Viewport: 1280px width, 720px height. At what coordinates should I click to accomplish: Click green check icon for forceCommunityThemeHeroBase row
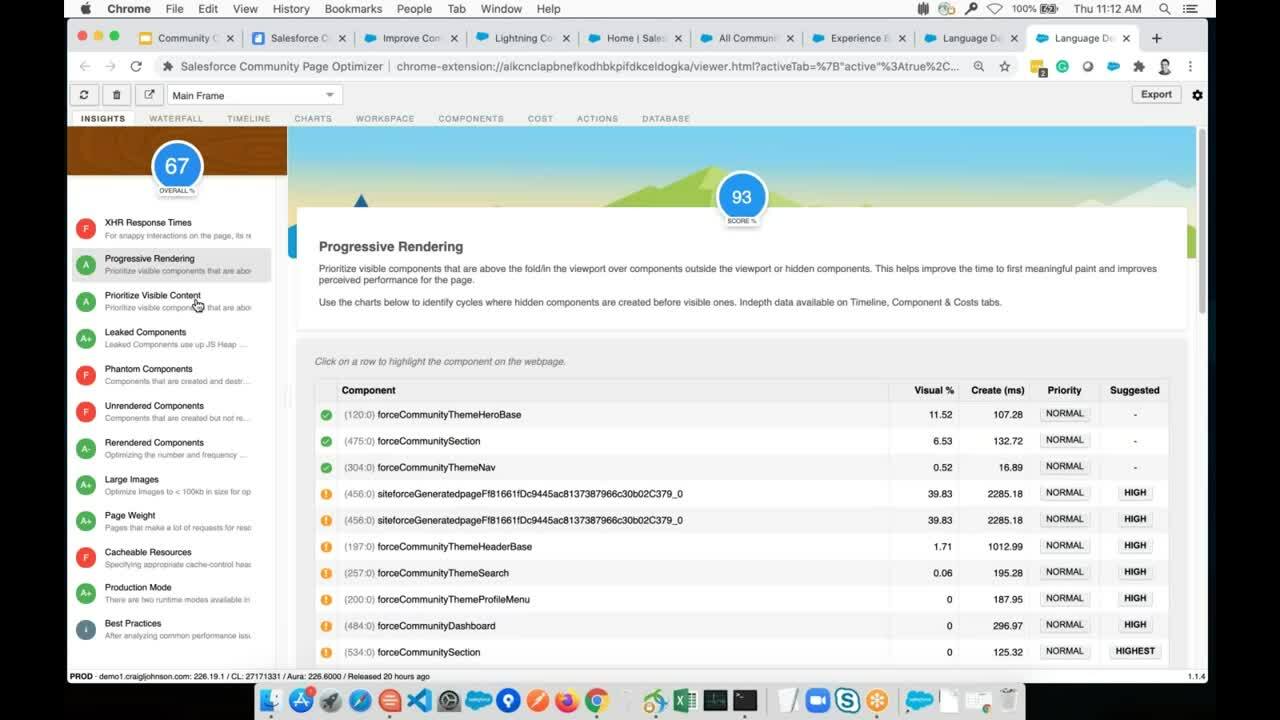coord(326,415)
